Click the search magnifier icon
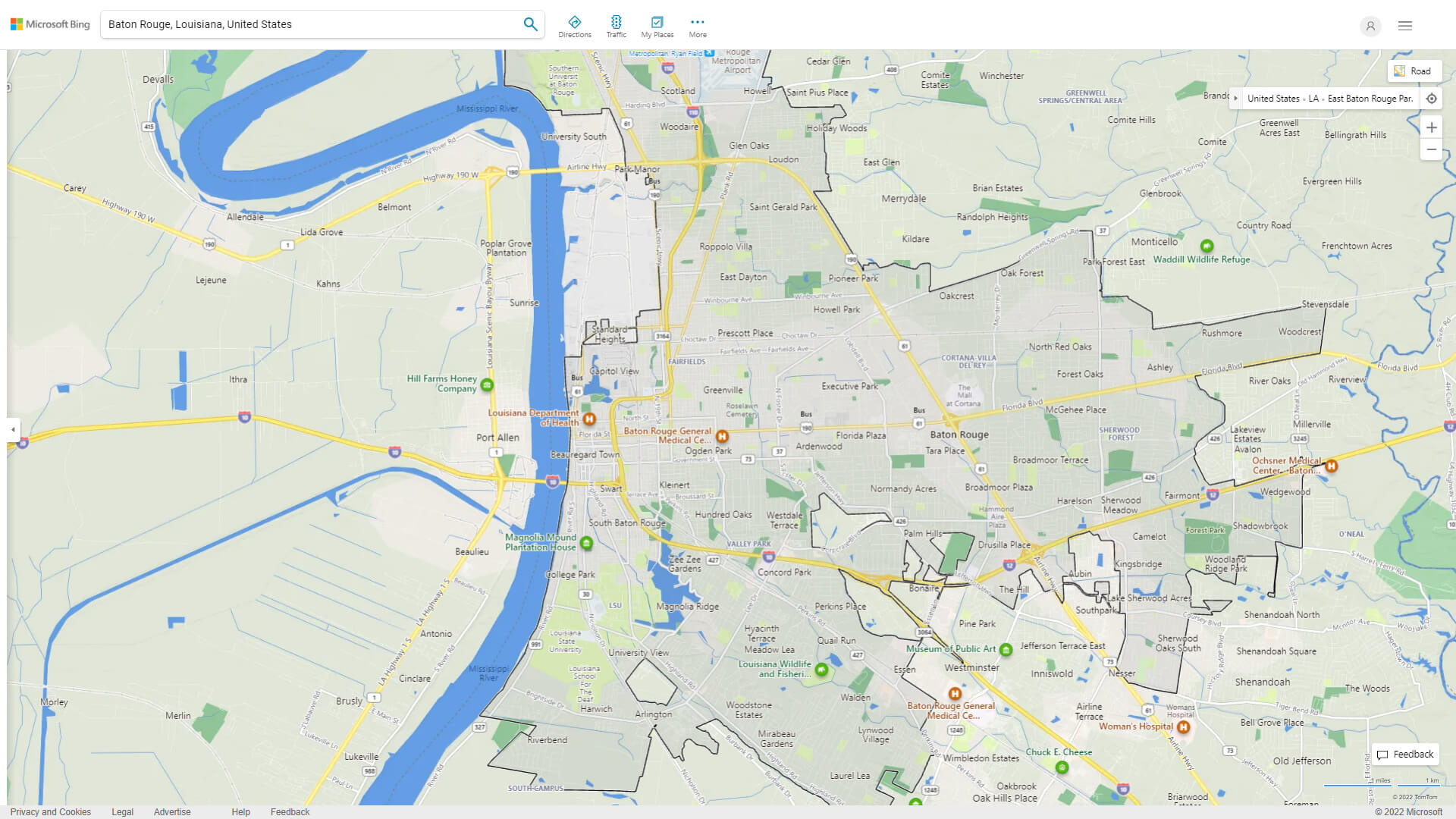The height and width of the screenshot is (819, 1456). (x=531, y=24)
